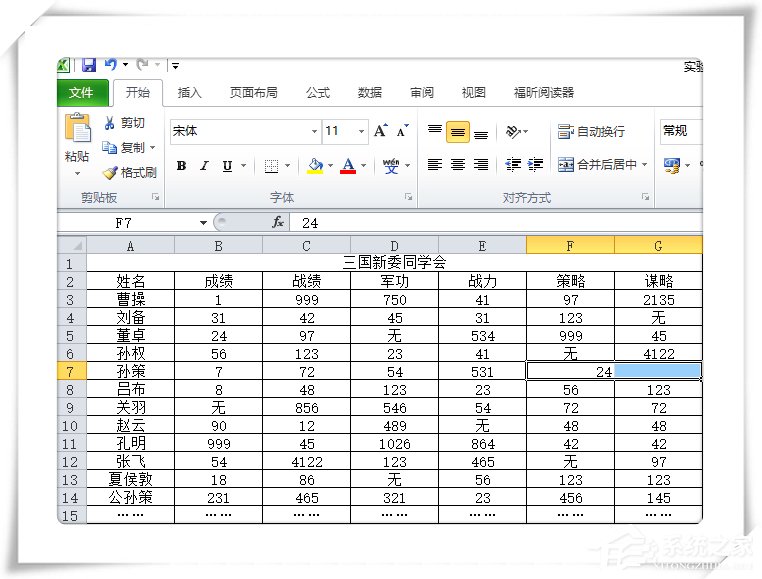Click Merge and Center (合并后居中) button
This screenshot has height=579, width=762.
click(602, 165)
